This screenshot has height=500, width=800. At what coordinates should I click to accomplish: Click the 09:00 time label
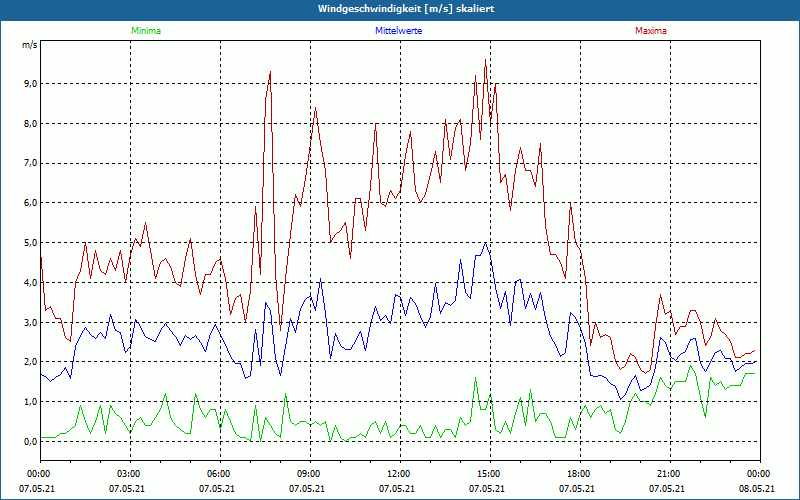(307, 474)
